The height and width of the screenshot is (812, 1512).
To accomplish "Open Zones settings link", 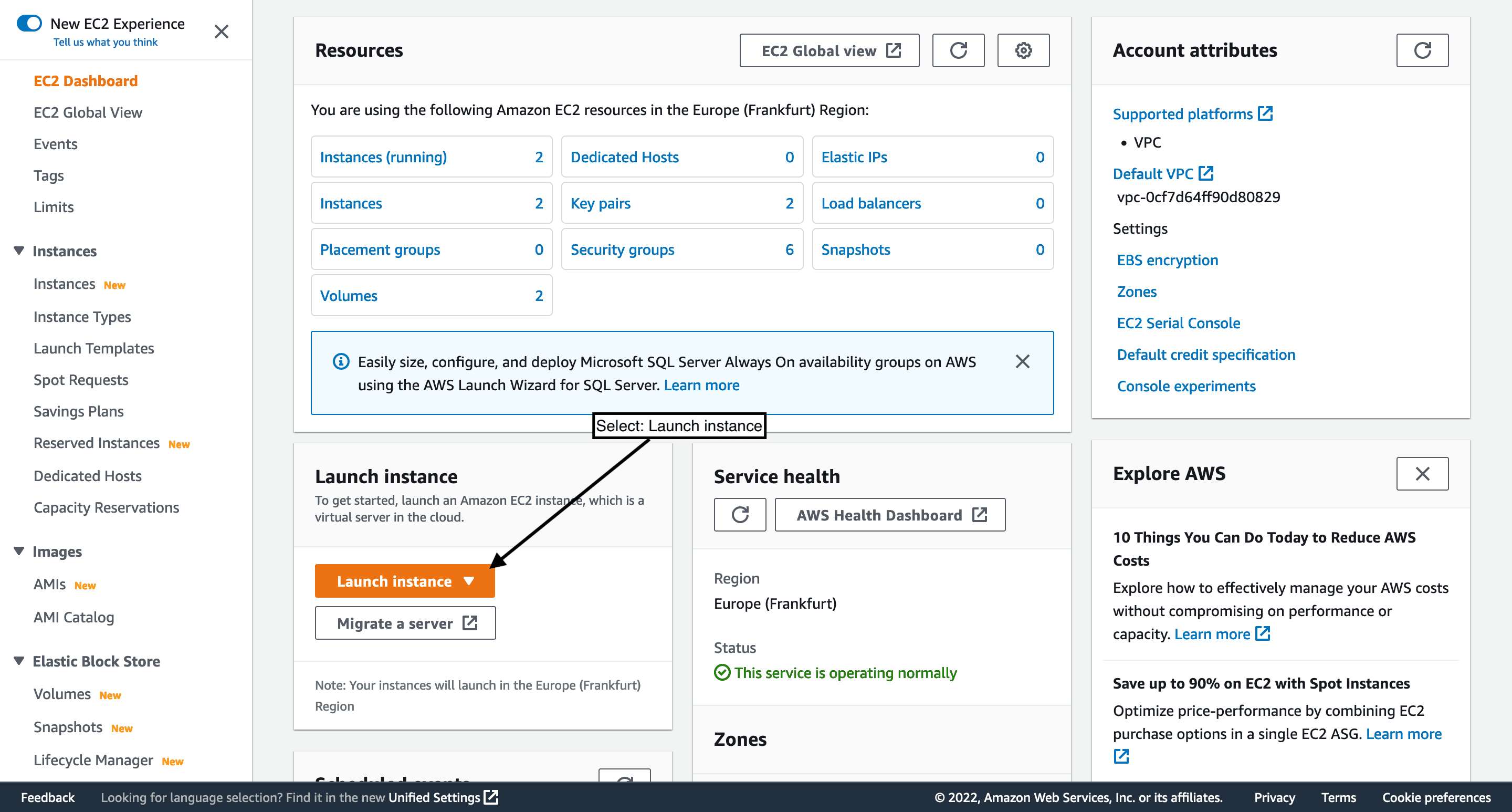I will coord(1137,292).
